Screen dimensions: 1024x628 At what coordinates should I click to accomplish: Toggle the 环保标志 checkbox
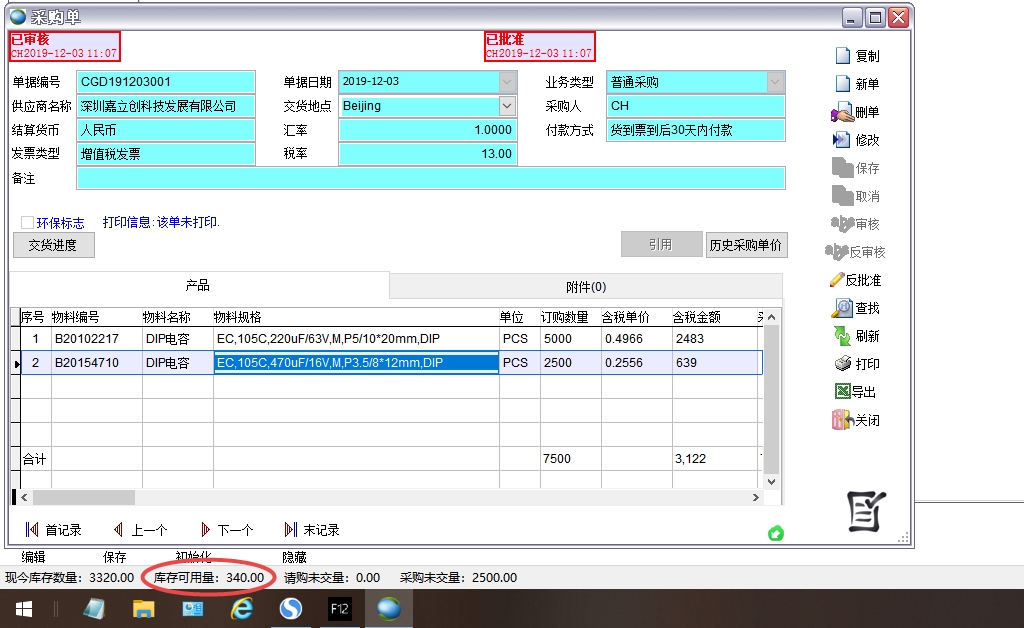28,223
